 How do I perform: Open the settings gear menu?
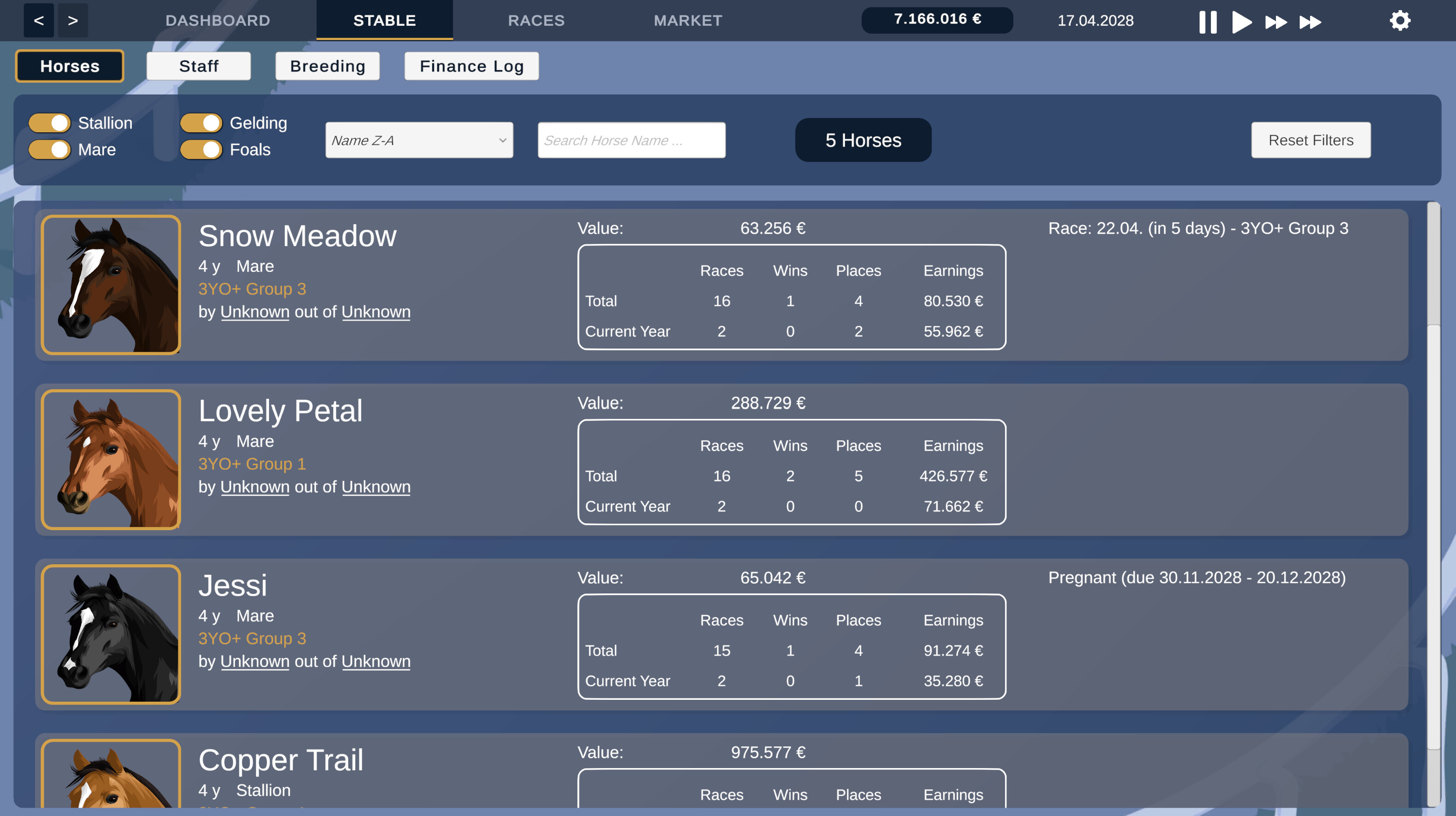click(1400, 20)
